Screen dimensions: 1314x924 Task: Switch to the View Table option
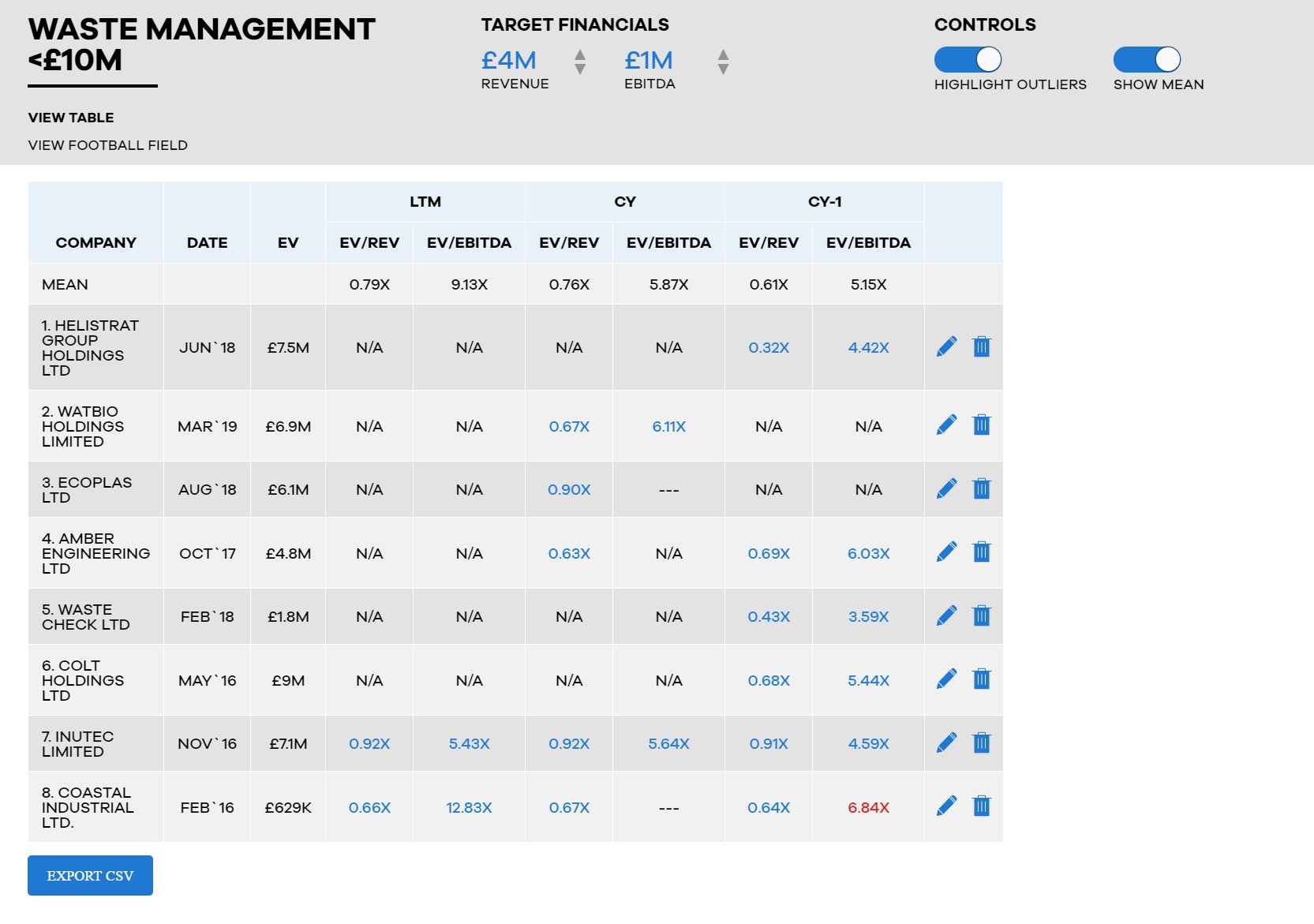tap(71, 118)
